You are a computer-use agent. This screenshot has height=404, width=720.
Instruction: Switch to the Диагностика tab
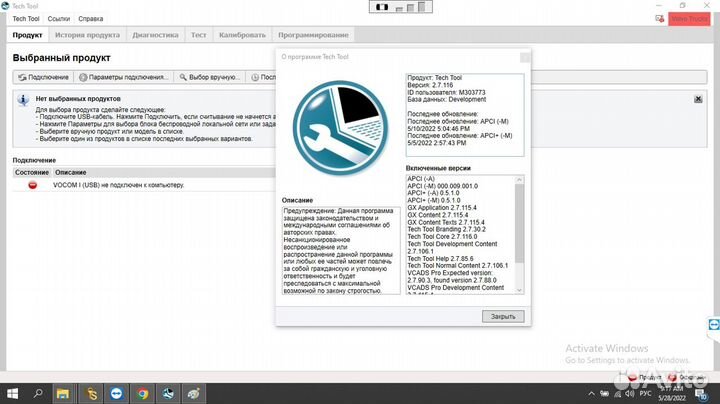pos(155,35)
